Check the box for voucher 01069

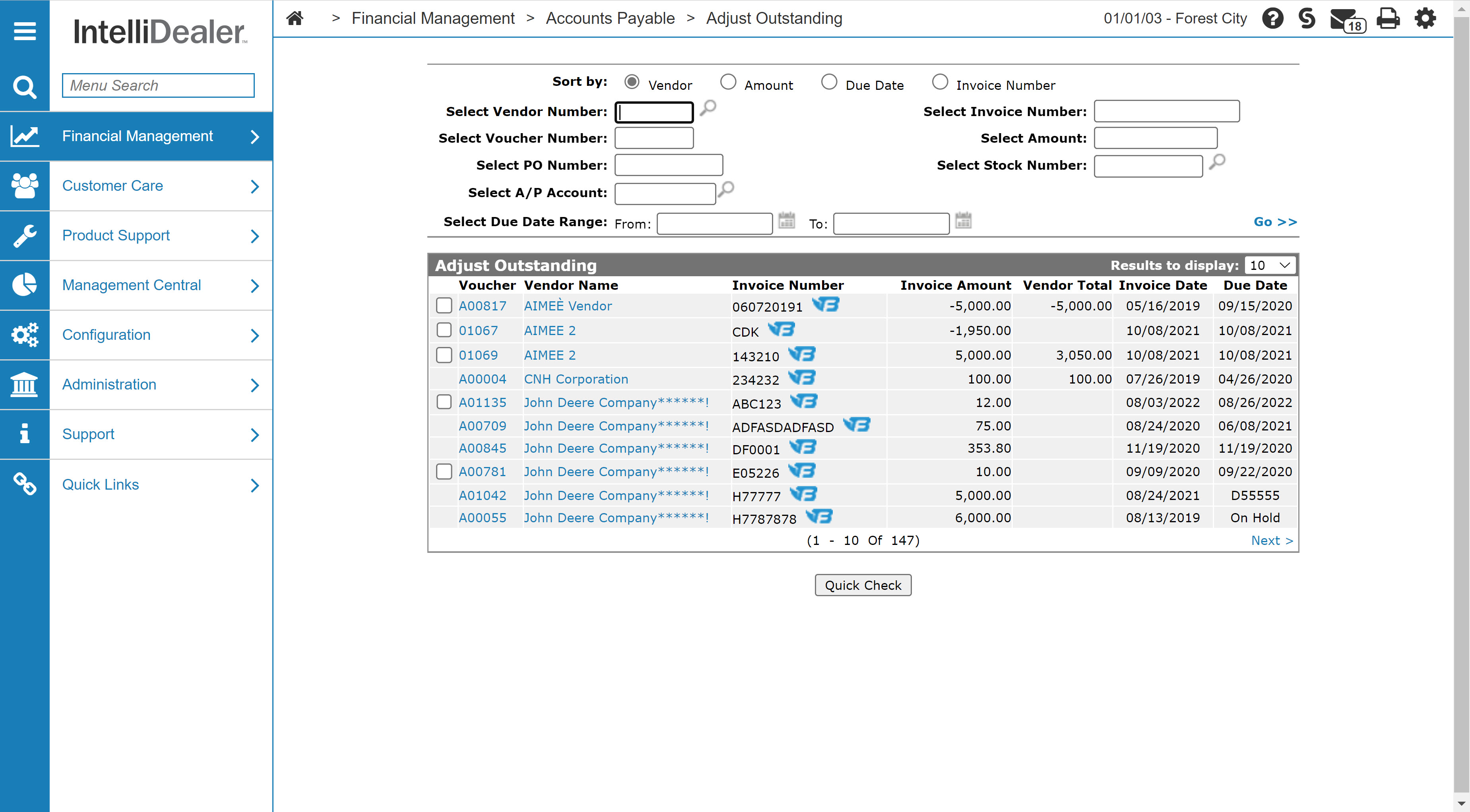coord(444,355)
